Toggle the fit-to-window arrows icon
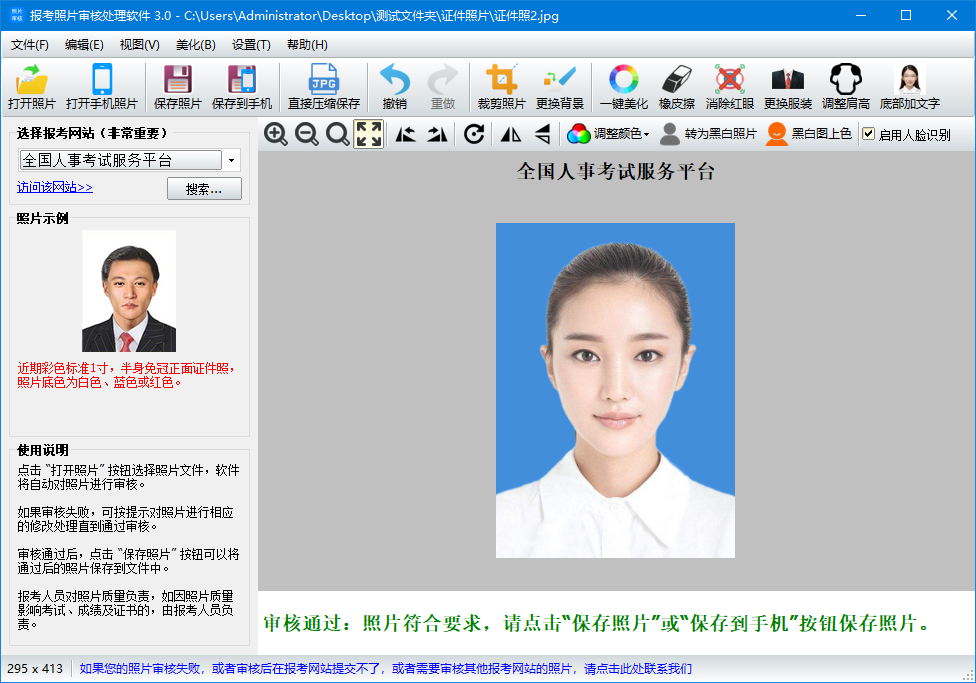 pos(368,134)
